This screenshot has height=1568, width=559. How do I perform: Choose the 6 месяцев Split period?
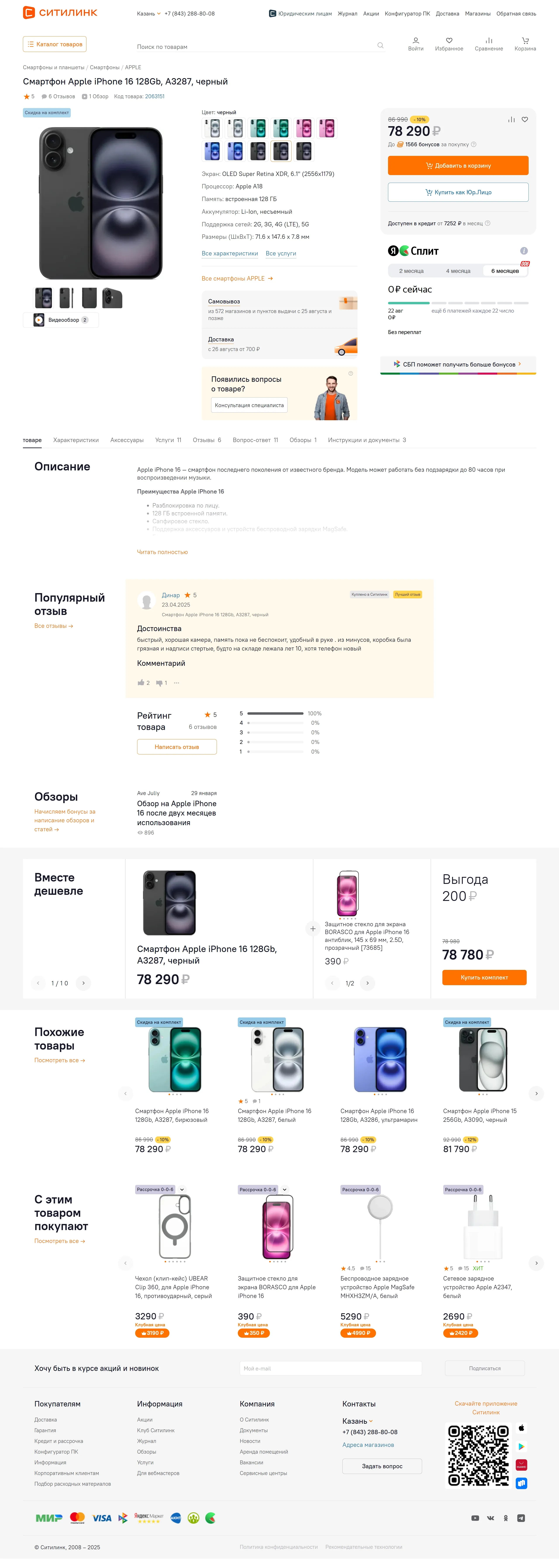point(505,271)
